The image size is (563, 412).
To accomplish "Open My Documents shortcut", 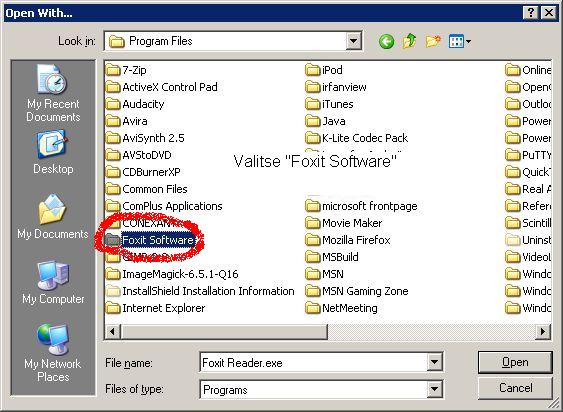I will point(53,217).
